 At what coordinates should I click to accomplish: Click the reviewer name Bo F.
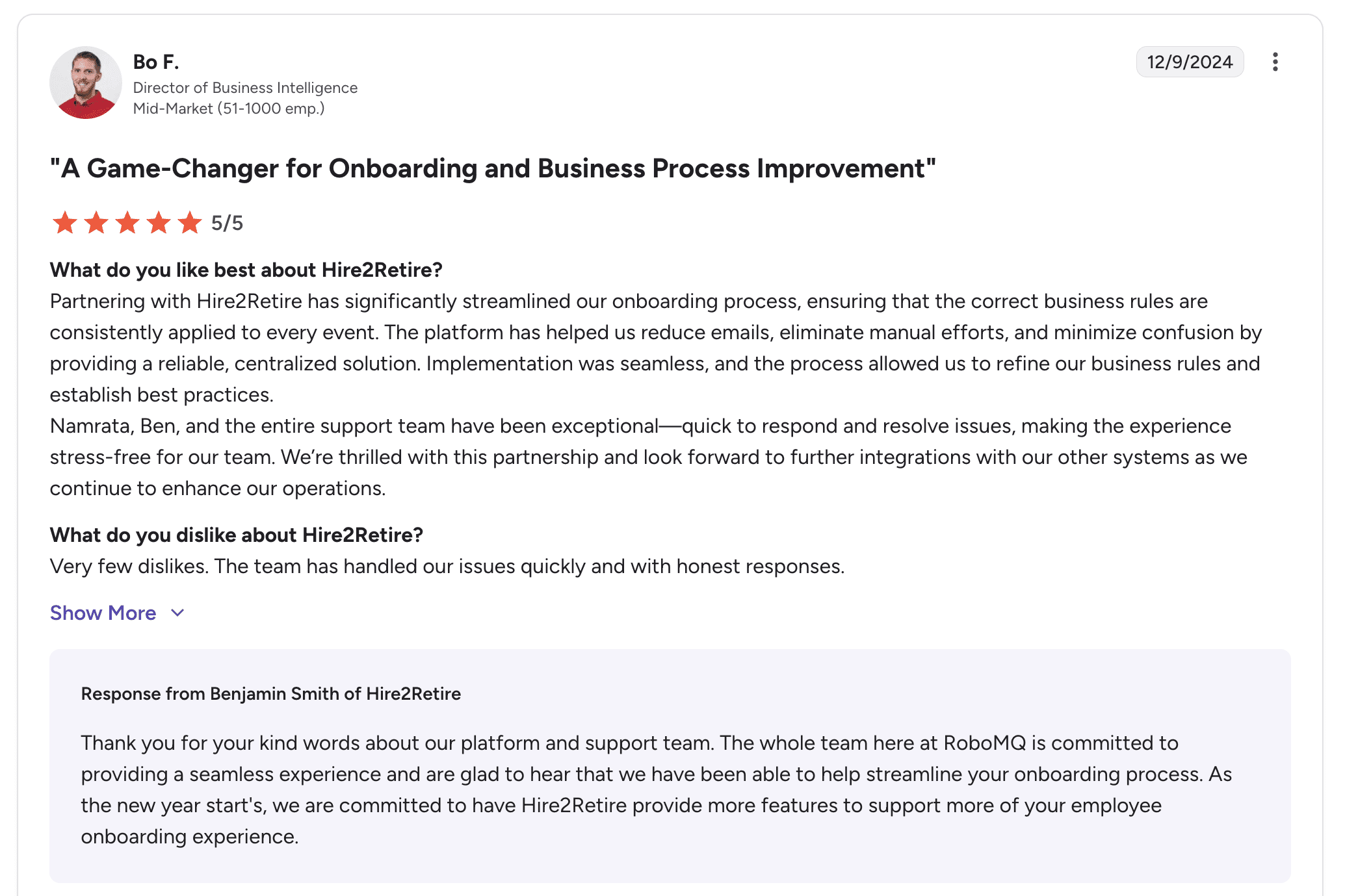coord(156,62)
